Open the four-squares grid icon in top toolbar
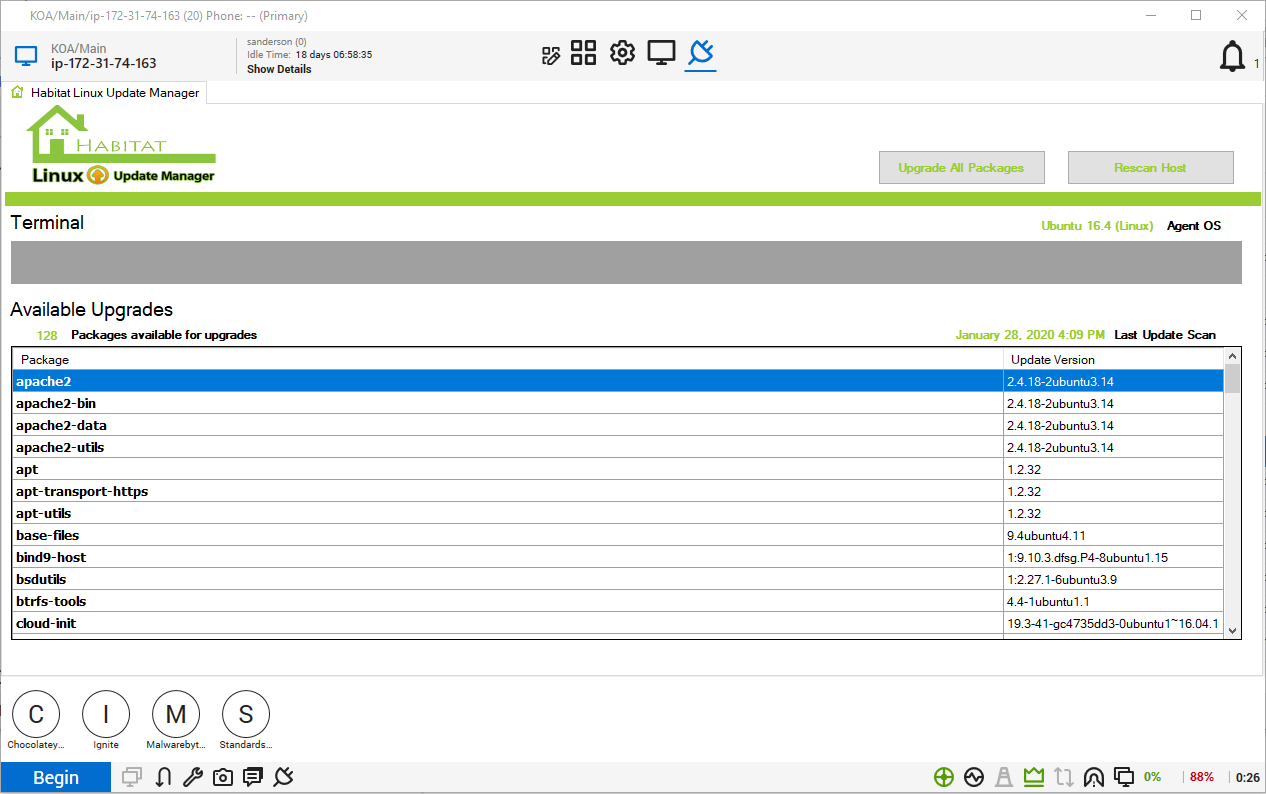The width and height of the screenshot is (1266, 794). click(584, 53)
